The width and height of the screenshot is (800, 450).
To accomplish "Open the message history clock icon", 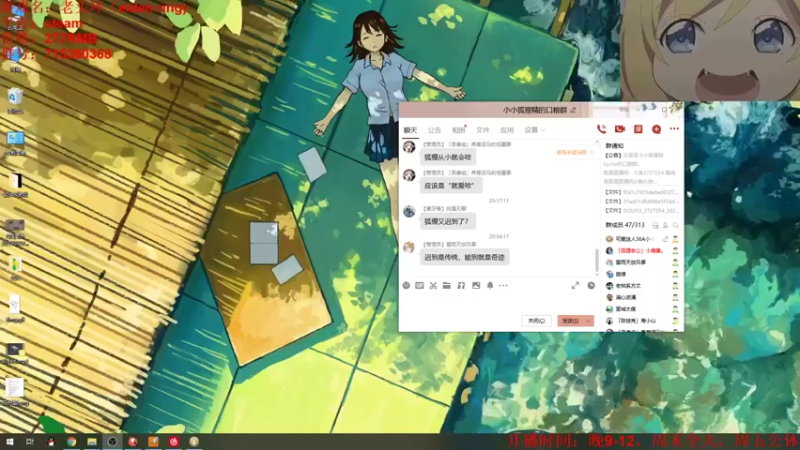I will click(591, 286).
